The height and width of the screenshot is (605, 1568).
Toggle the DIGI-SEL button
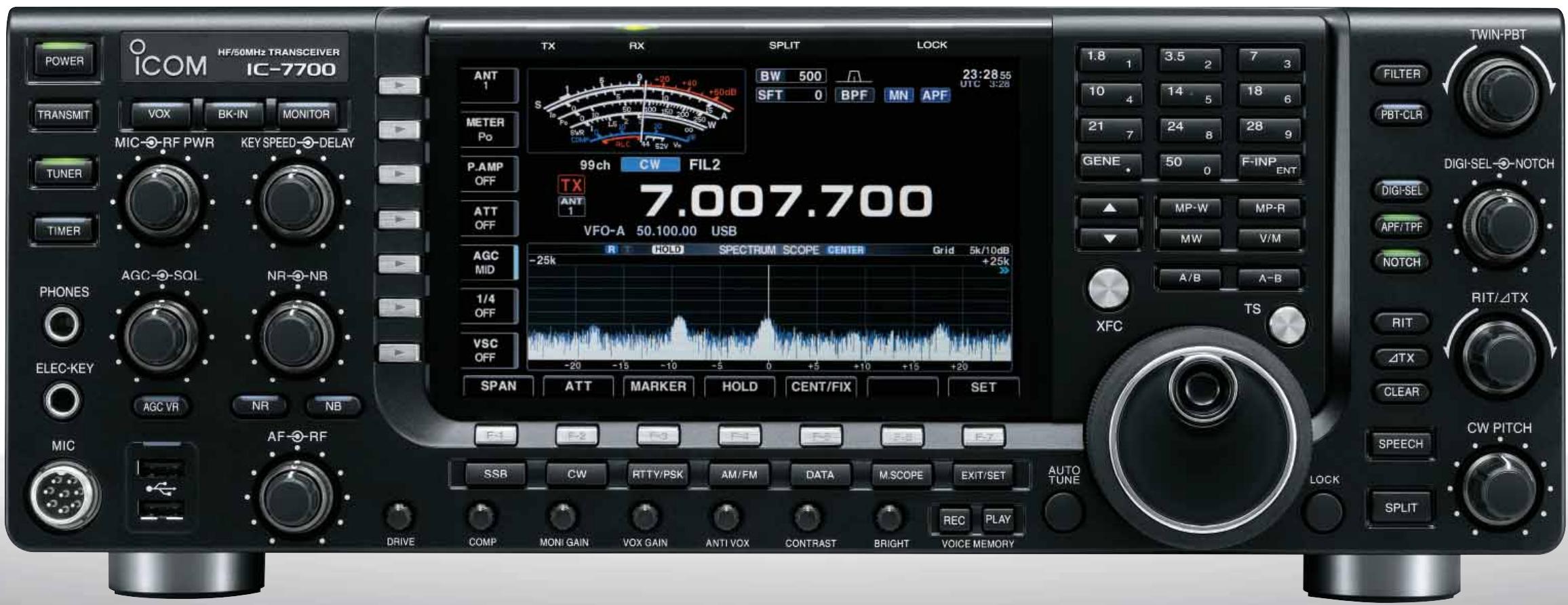[1401, 191]
